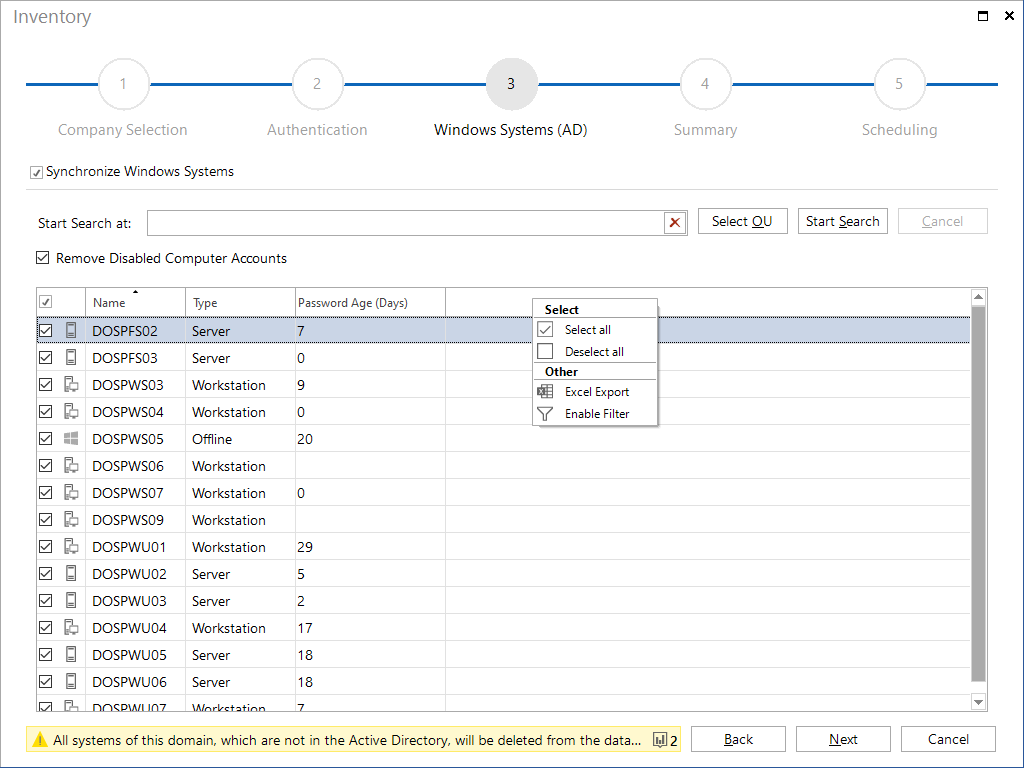Click the workstation icon for DOSPWS03
1024x768 pixels.
coord(71,385)
